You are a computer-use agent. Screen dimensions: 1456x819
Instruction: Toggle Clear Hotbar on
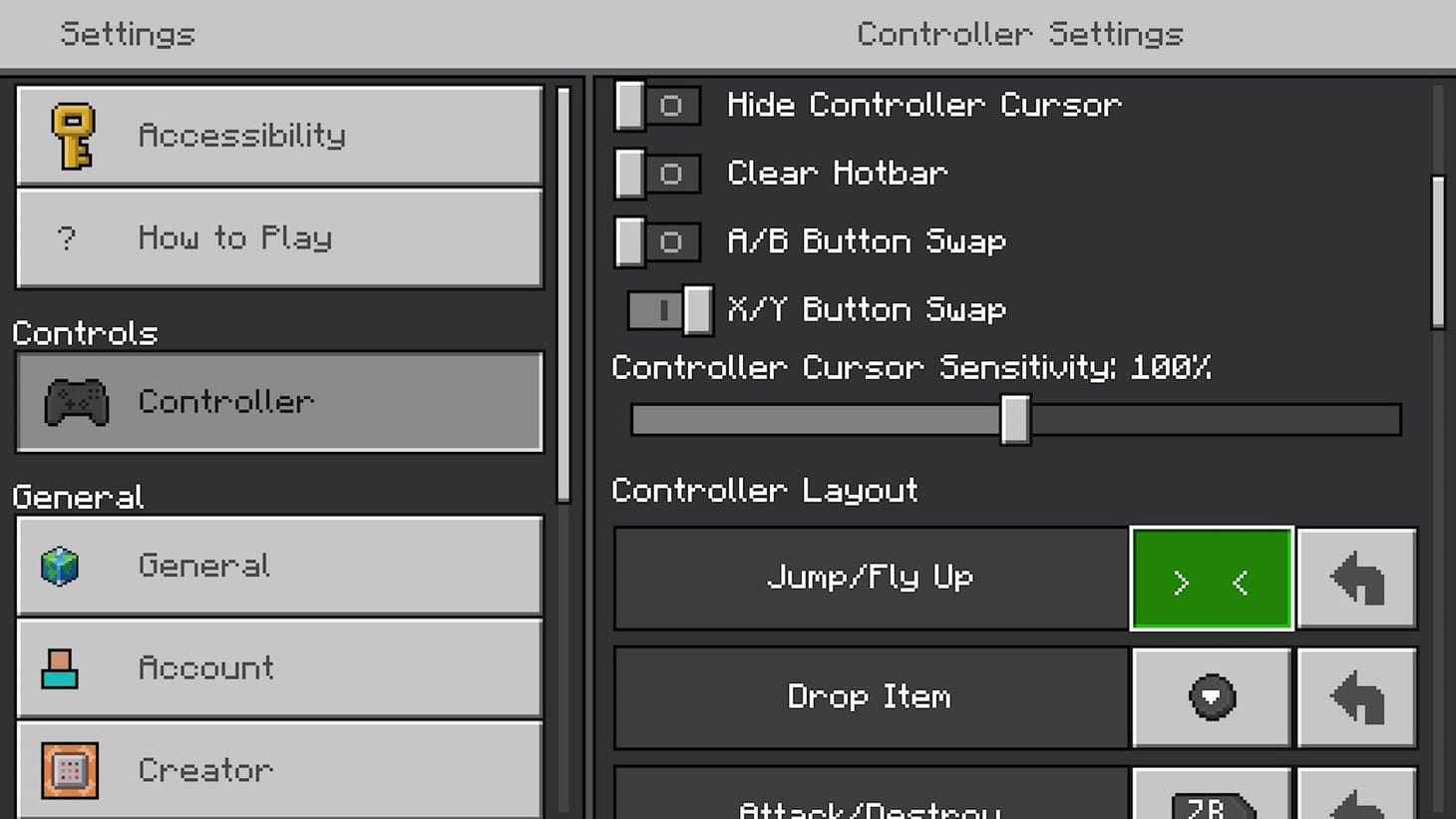tap(656, 173)
